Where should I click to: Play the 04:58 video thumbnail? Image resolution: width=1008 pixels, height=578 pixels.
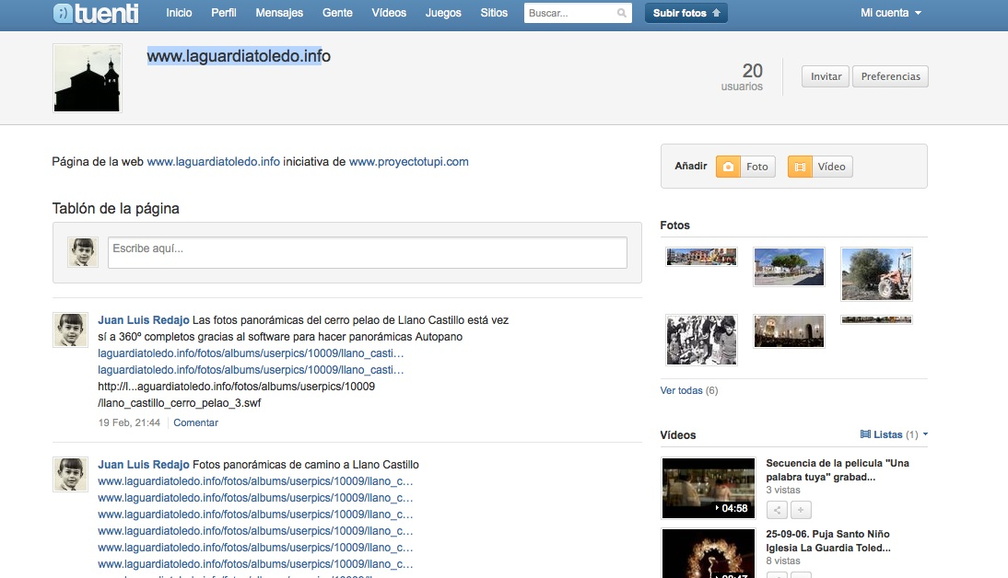tap(708, 488)
